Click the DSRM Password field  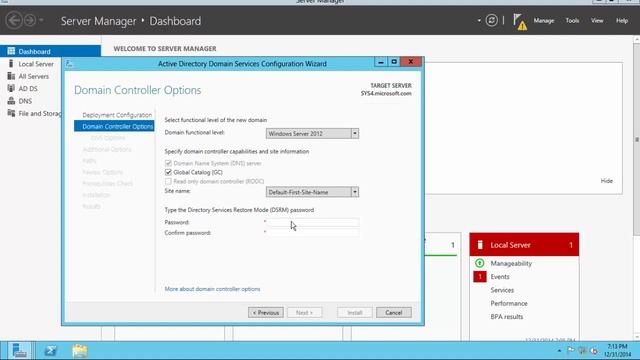pyautogui.click(x=313, y=222)
